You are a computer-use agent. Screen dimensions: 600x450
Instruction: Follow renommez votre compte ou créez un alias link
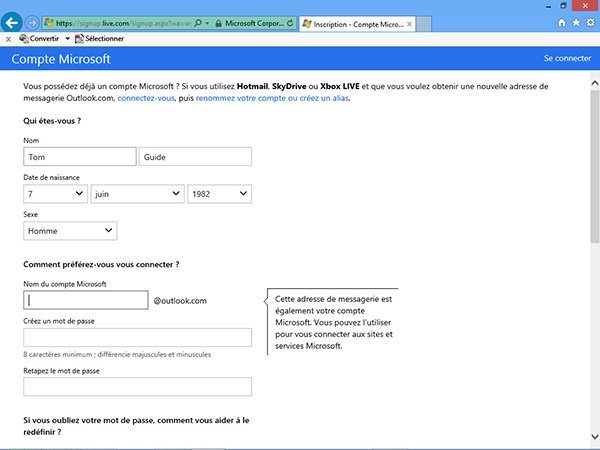[x=272, y=98]
